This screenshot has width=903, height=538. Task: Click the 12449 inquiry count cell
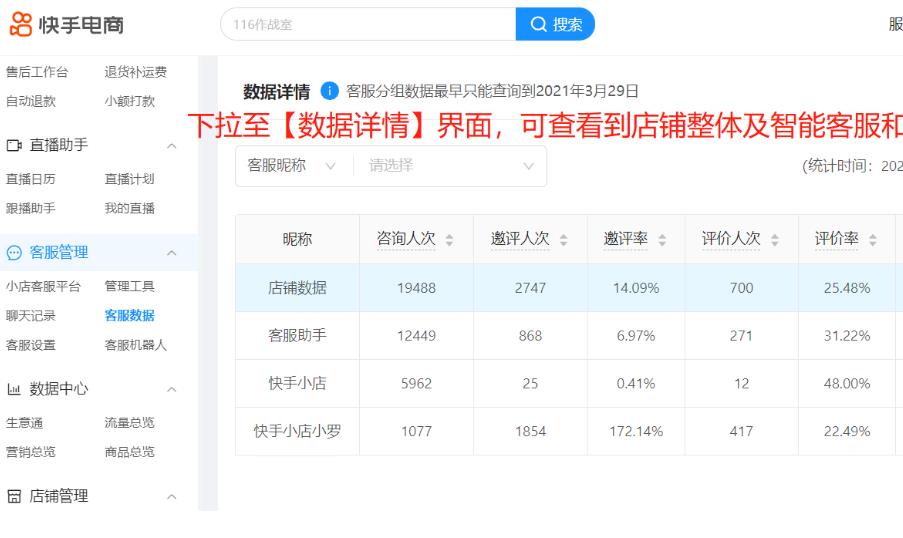(x=416, y=336)
